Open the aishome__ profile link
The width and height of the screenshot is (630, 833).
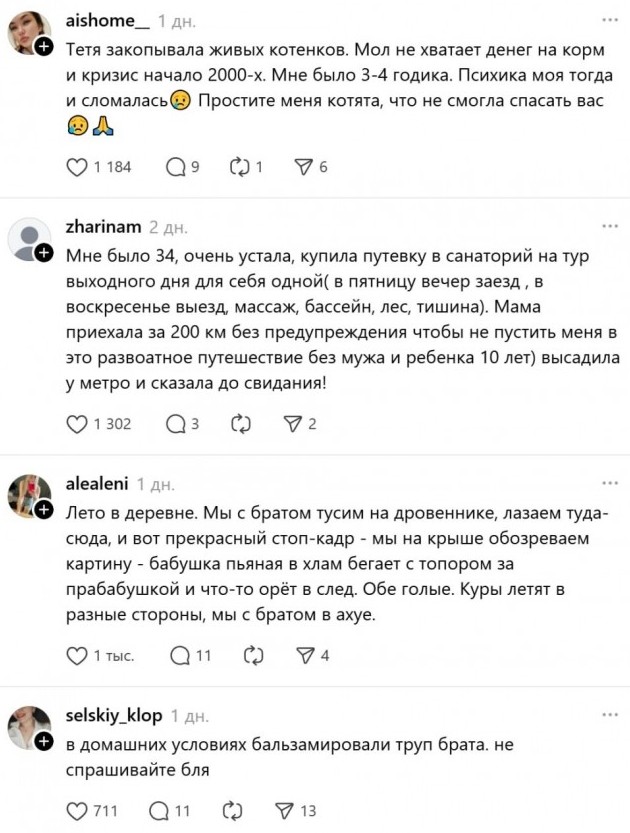106,21
